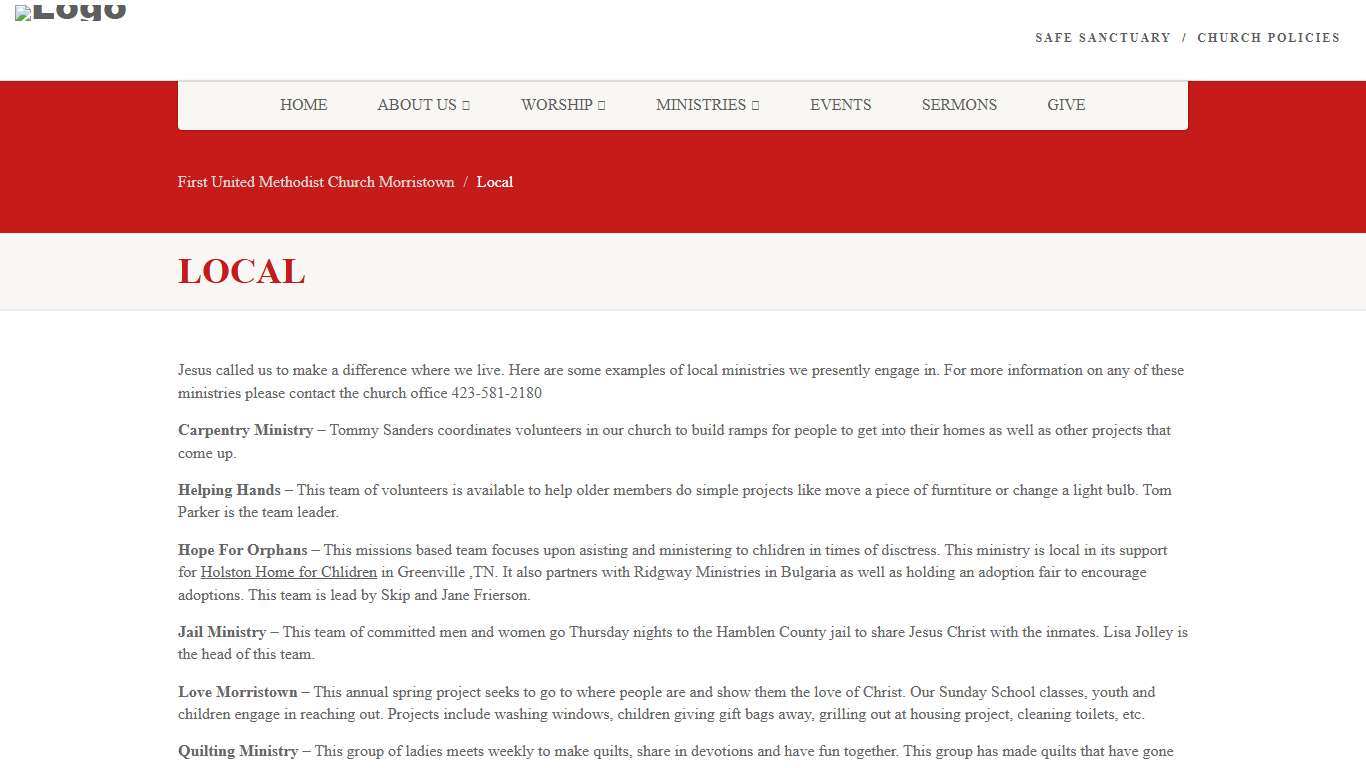Go to the Home page

tap(303, 105)
